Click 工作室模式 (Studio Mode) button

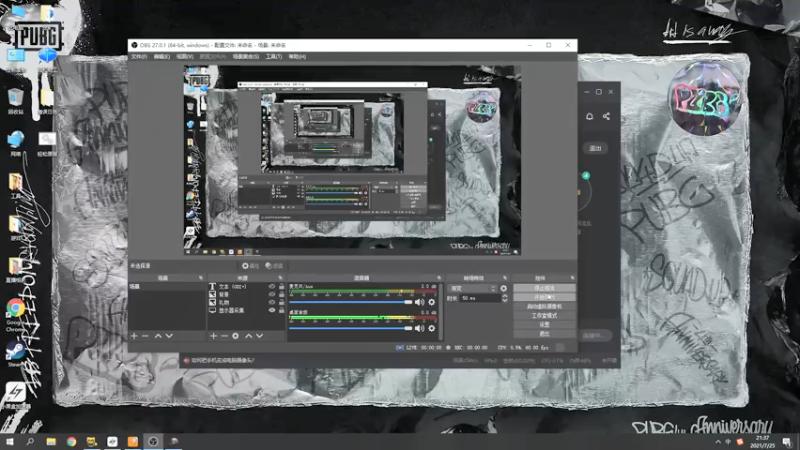coord(544,315)
